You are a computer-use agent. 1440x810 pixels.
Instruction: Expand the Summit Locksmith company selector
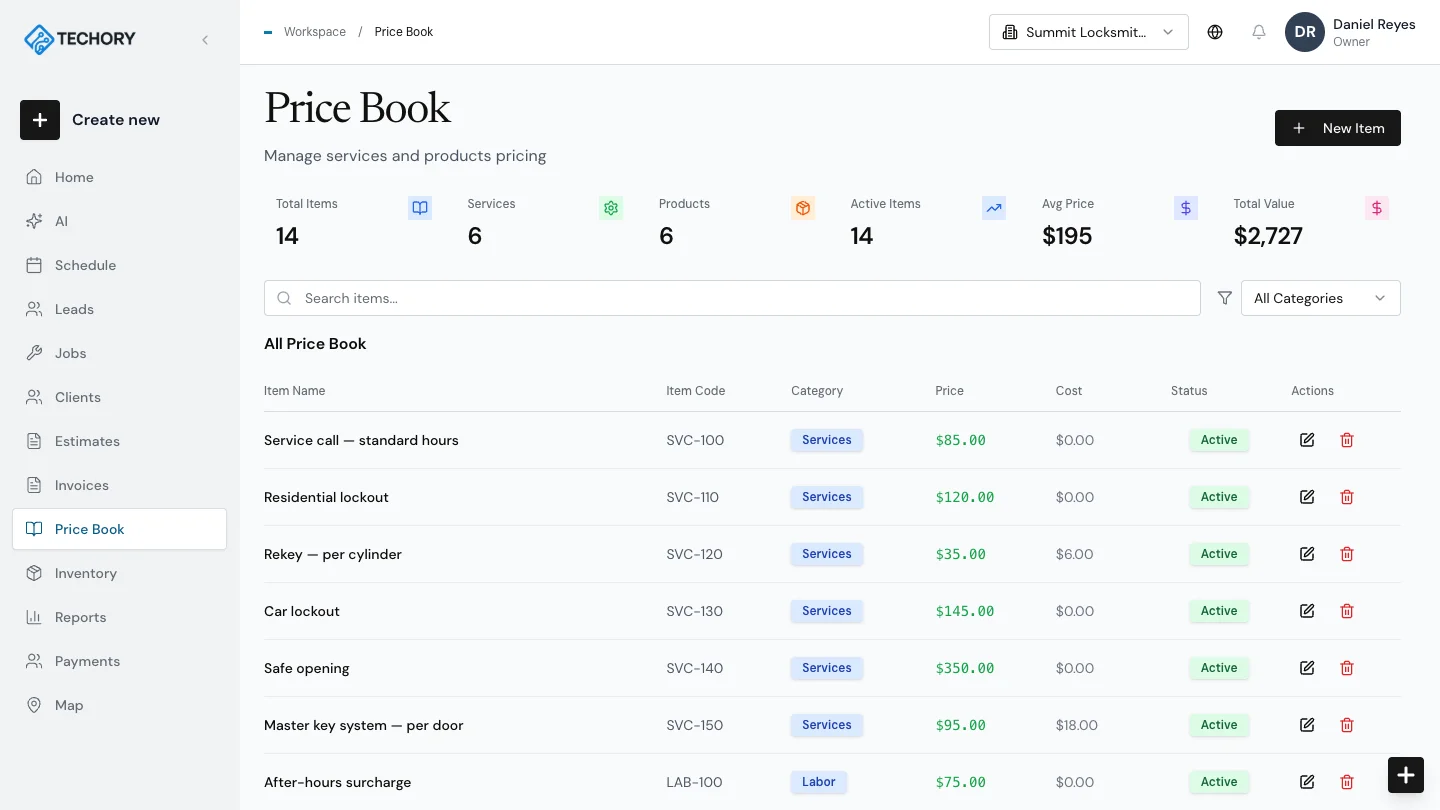pyautogui.click(x=1088, y=32)
